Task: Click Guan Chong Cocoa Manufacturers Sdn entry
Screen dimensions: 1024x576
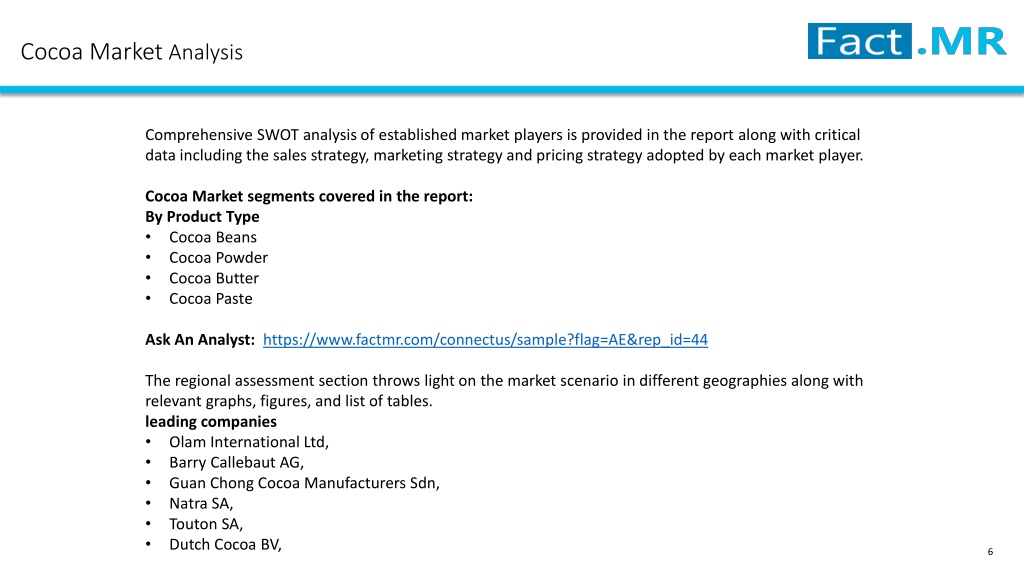Action: point(304,483)
